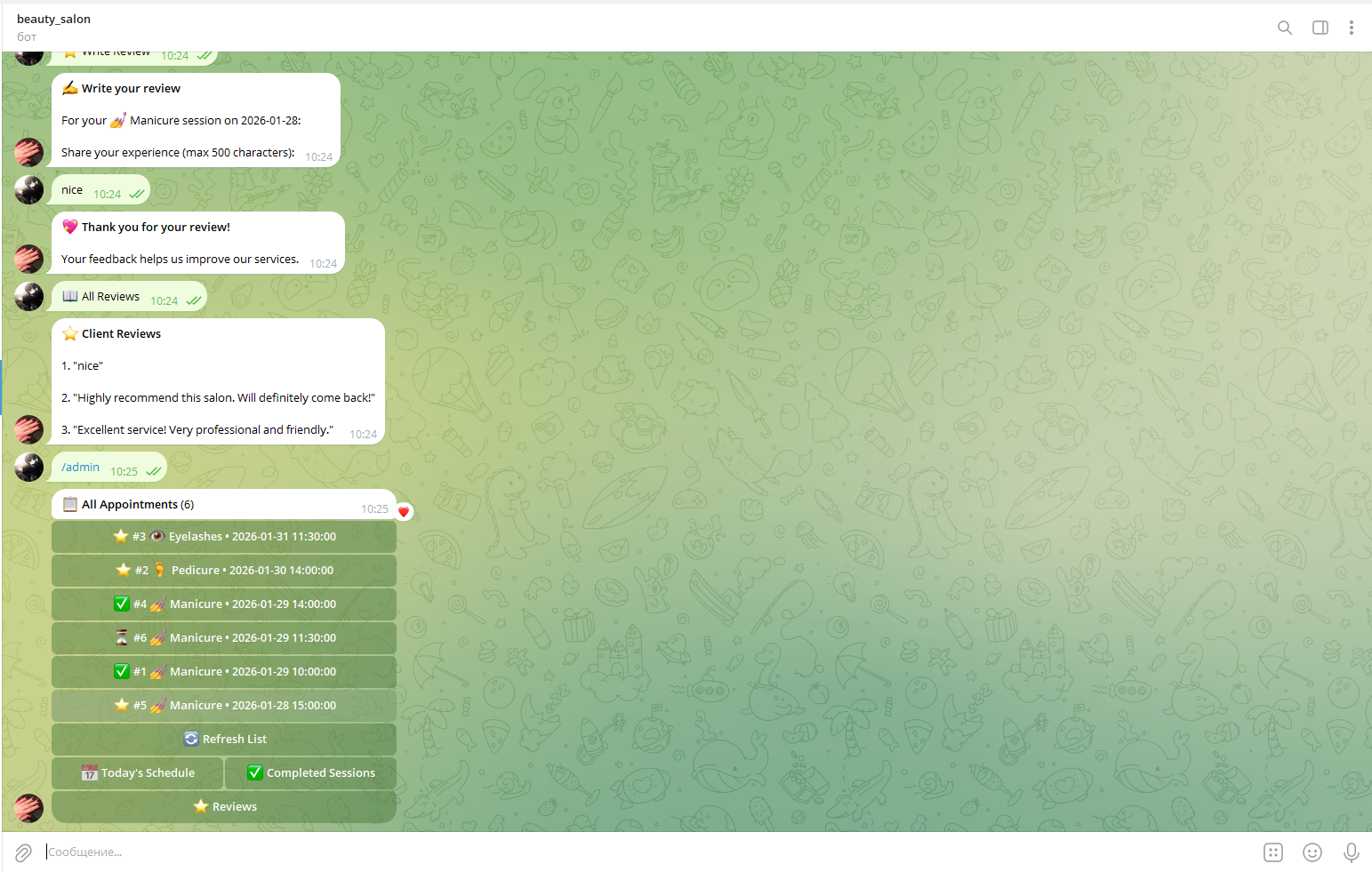Open the bot commands grid icon
This screenshot has height=872, width=1372.
pyautogui.click(x=1272, y=852)
